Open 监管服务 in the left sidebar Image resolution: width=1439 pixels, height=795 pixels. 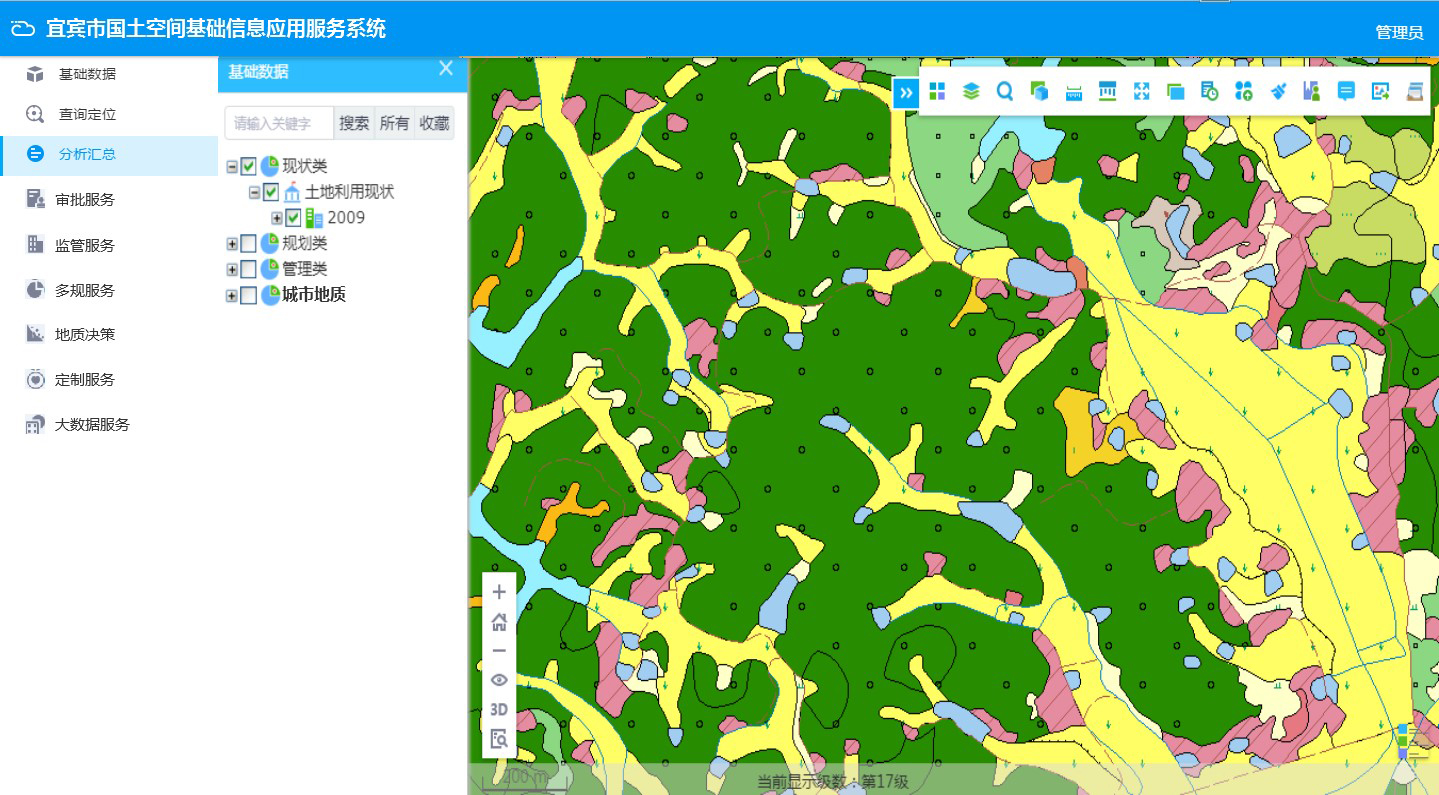tap(109, 245)
